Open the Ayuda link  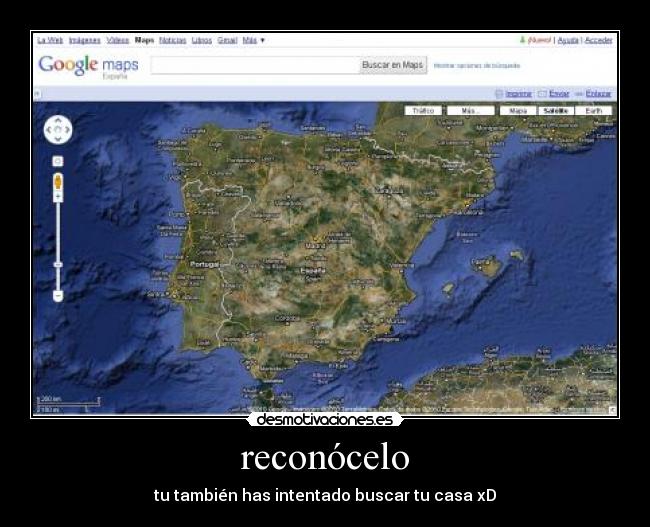pos(568,40)
